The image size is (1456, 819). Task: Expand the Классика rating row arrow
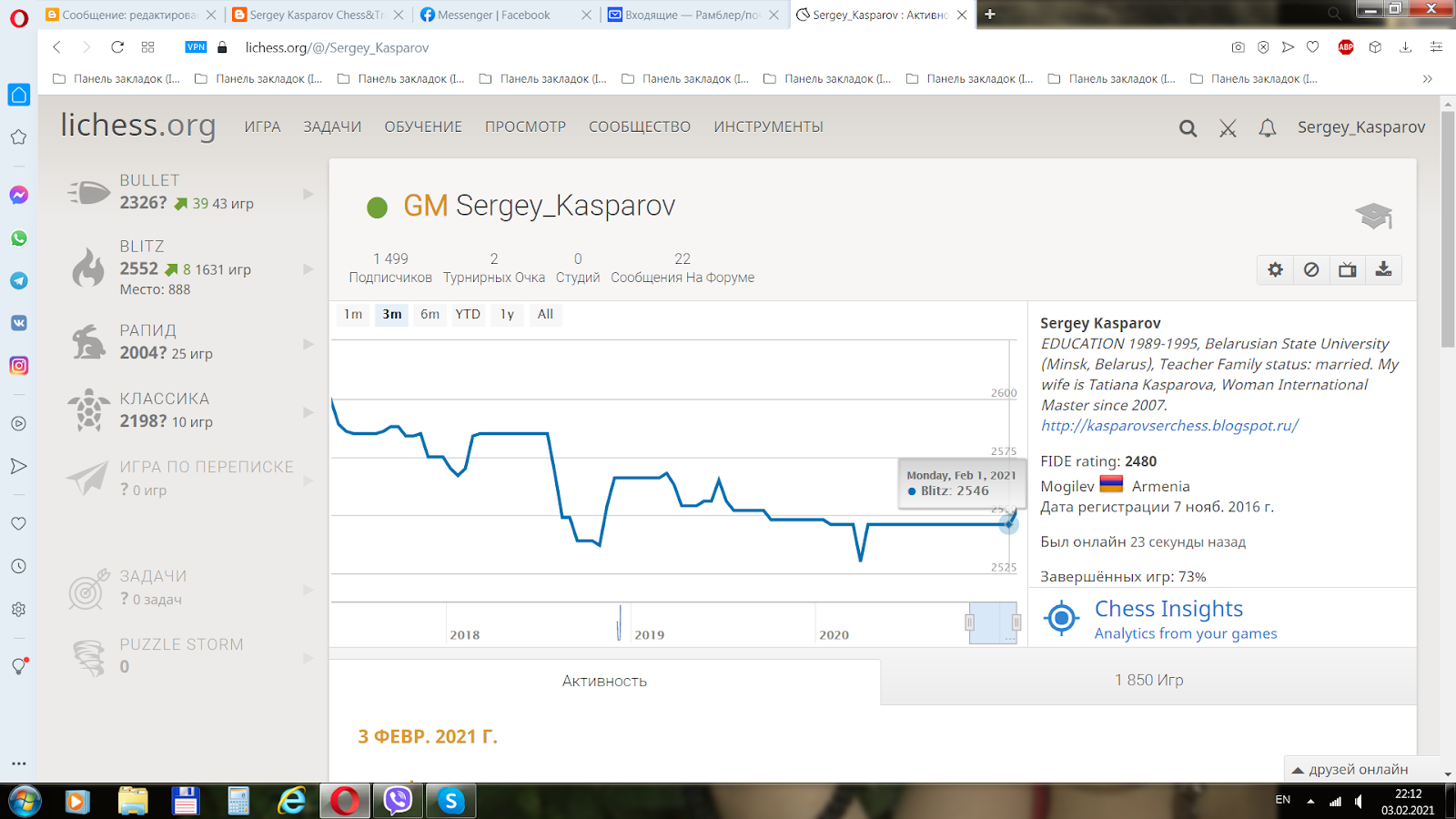(308, 412)
